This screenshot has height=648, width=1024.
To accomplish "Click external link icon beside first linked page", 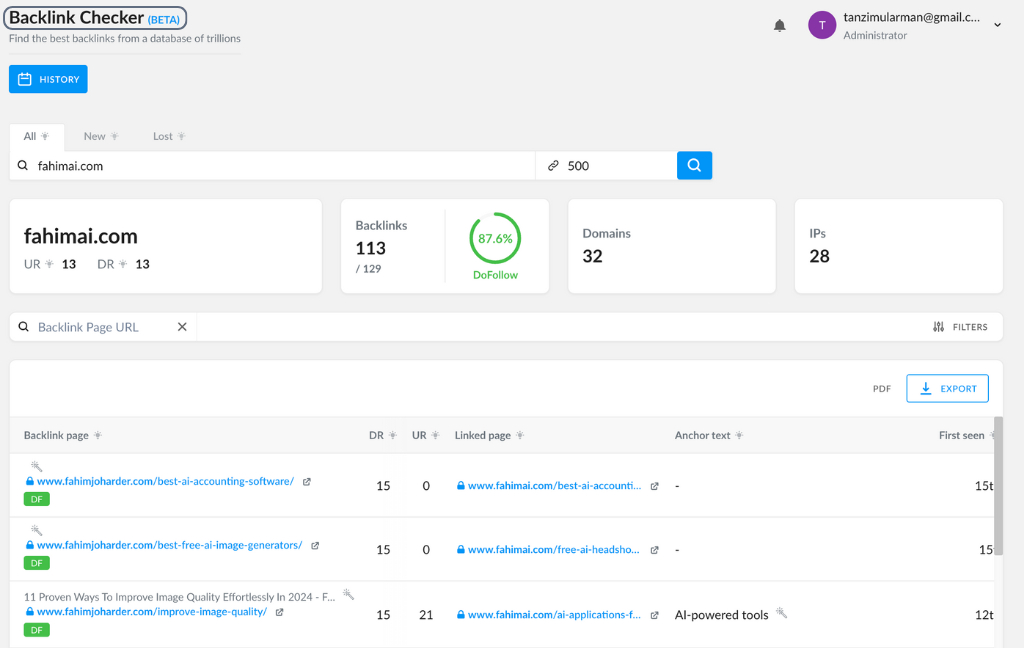I will [x=655, y=486].
